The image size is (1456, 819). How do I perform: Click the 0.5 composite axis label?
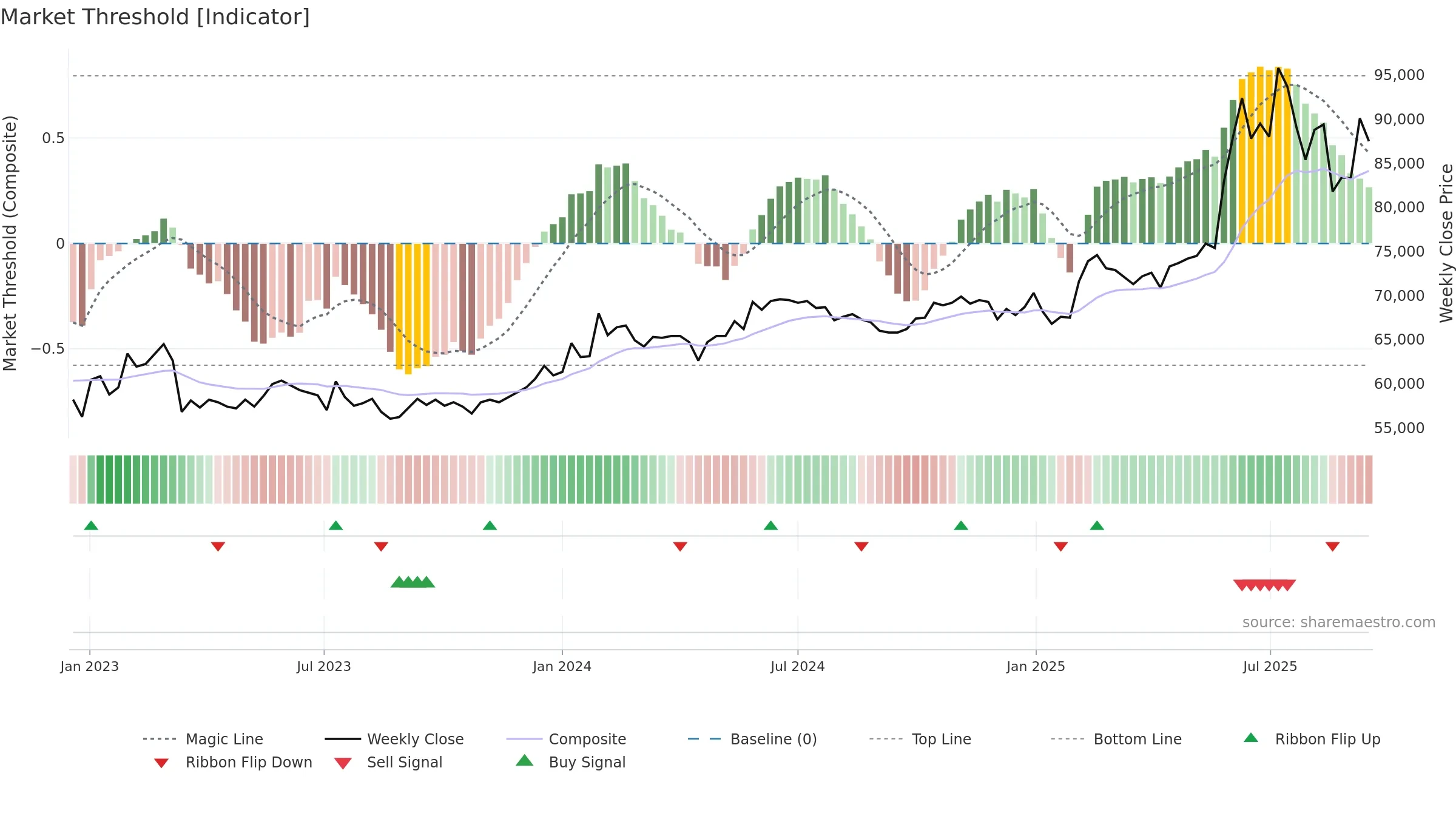(53, 138)
